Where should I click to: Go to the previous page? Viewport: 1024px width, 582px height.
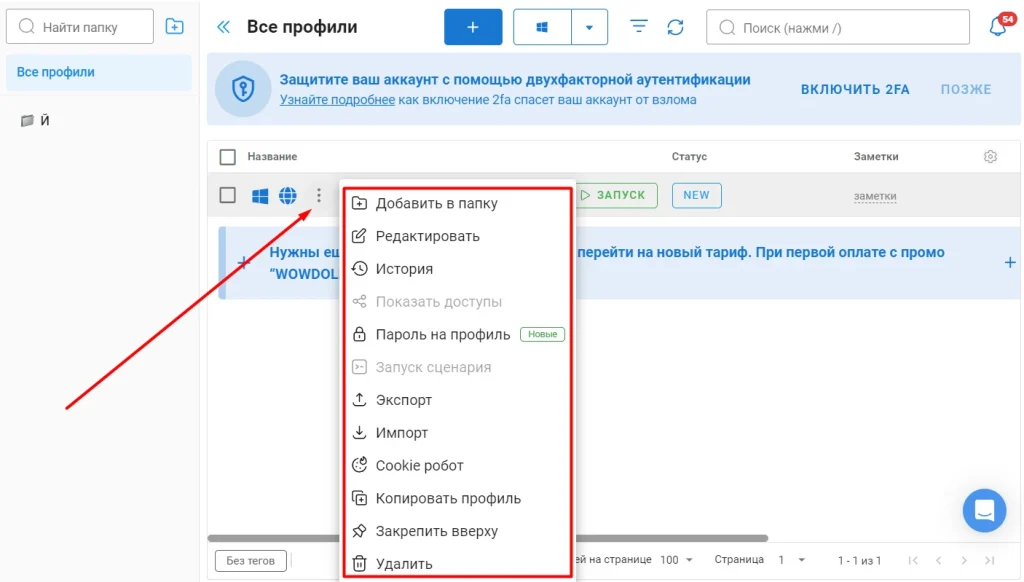click(938, 560)
